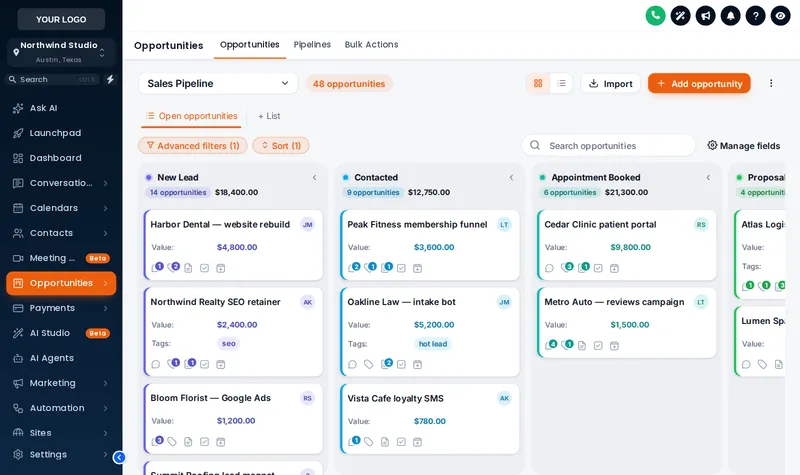
Task: Click the Import button
Action: (x=610, y=84)
